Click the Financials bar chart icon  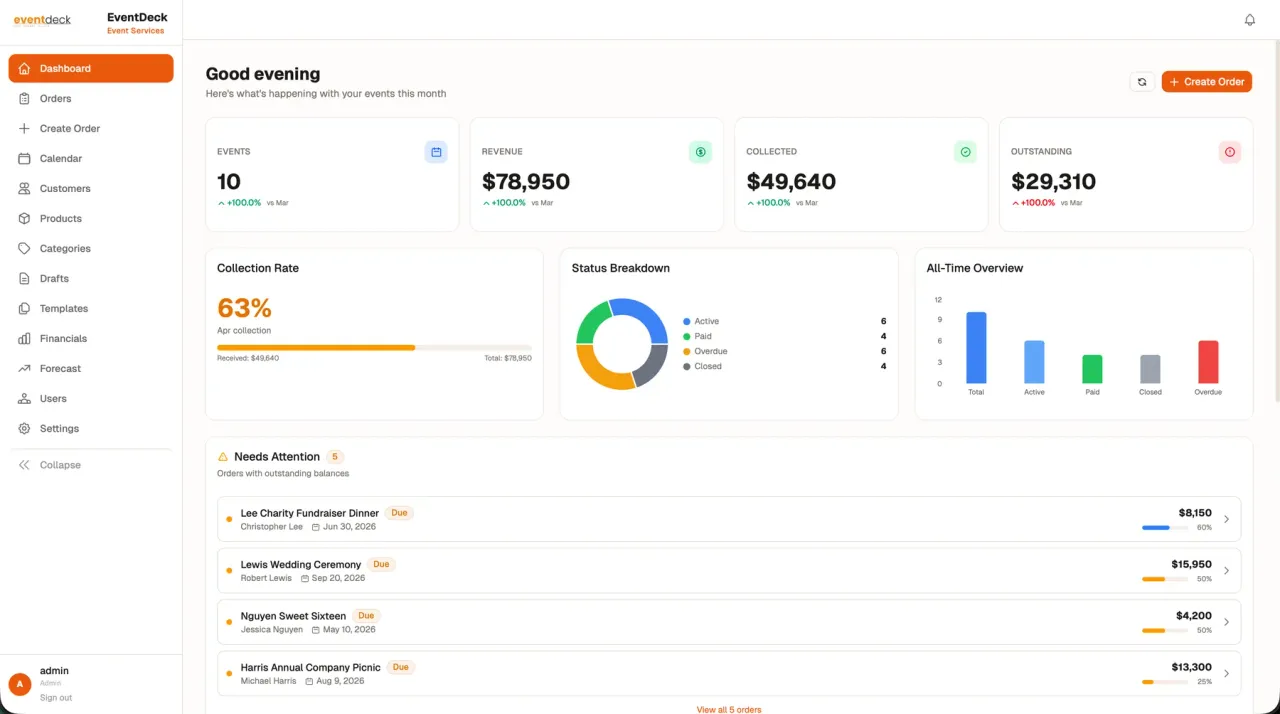(x=24, y=339)
